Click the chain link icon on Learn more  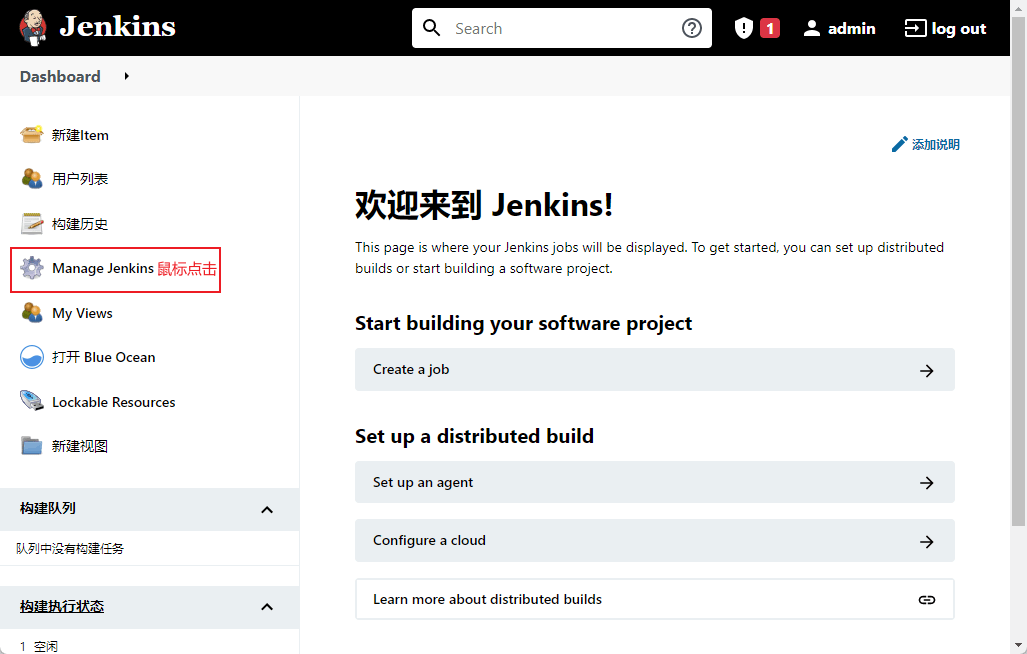coord(926,600)
